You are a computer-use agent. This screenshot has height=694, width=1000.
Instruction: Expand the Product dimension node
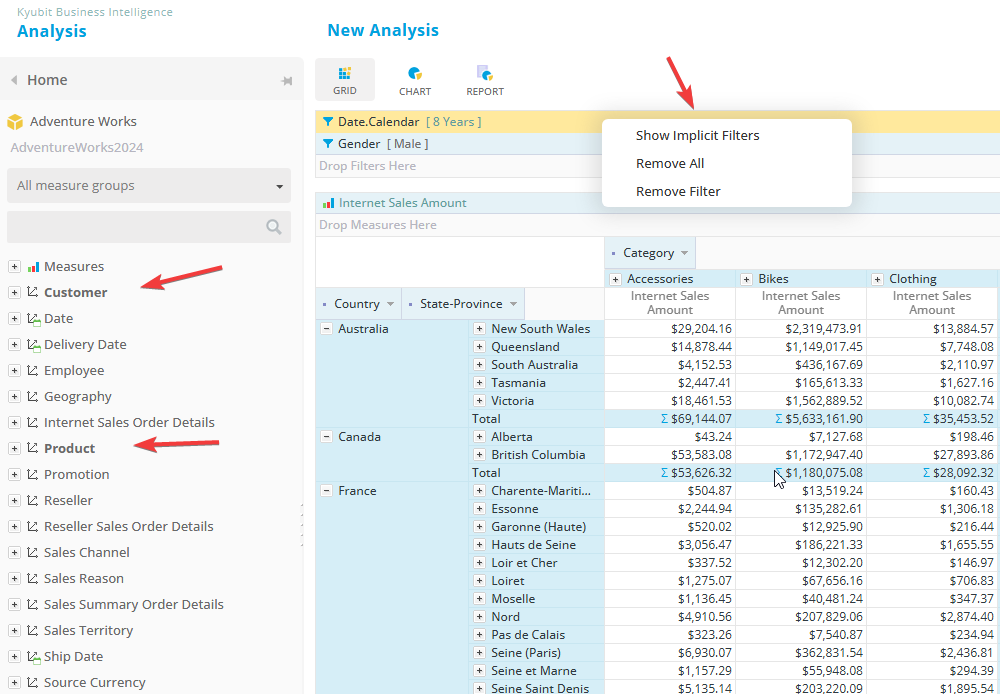point(14,449)
